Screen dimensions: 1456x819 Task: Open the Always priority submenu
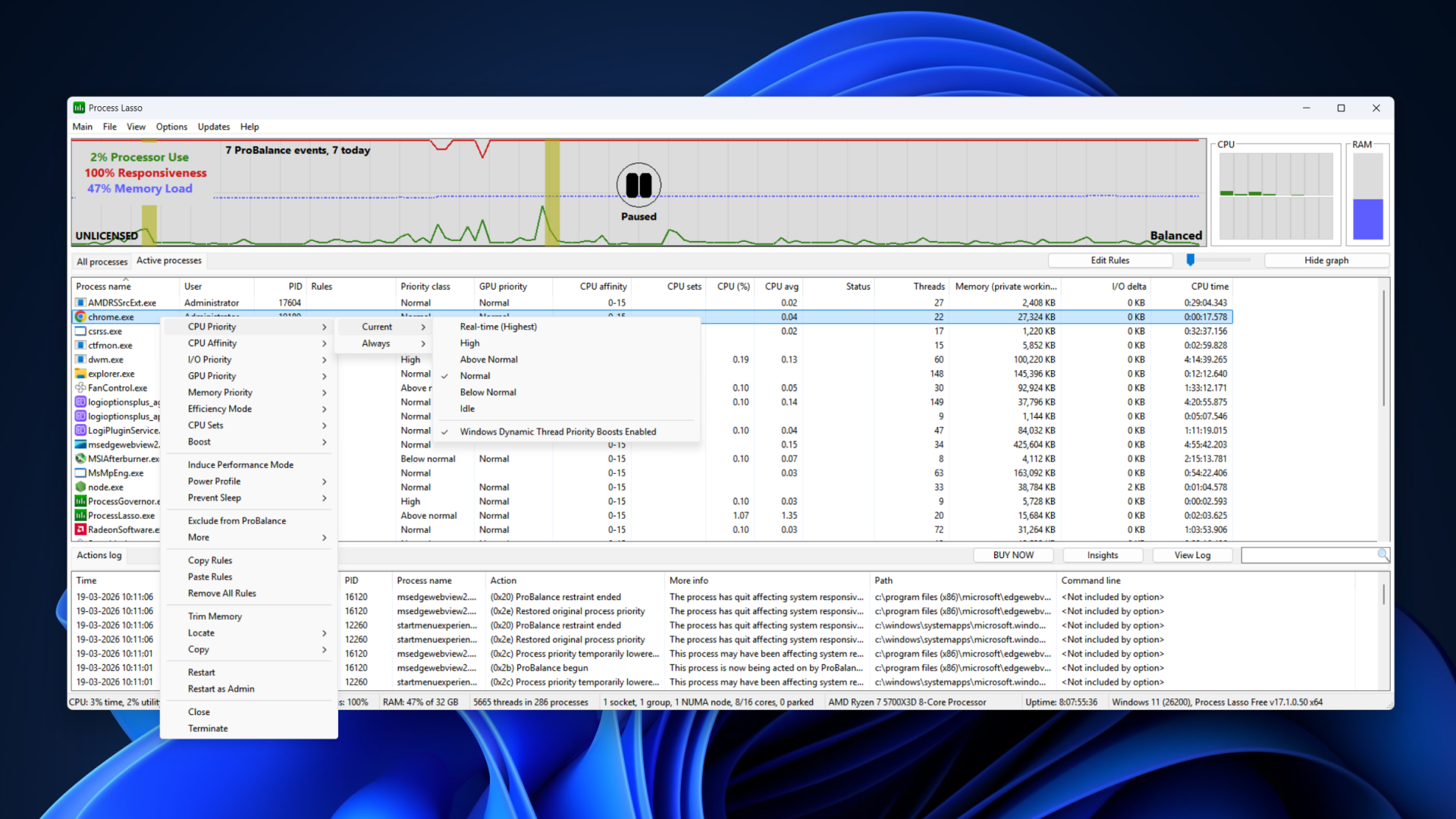point(385,344)
